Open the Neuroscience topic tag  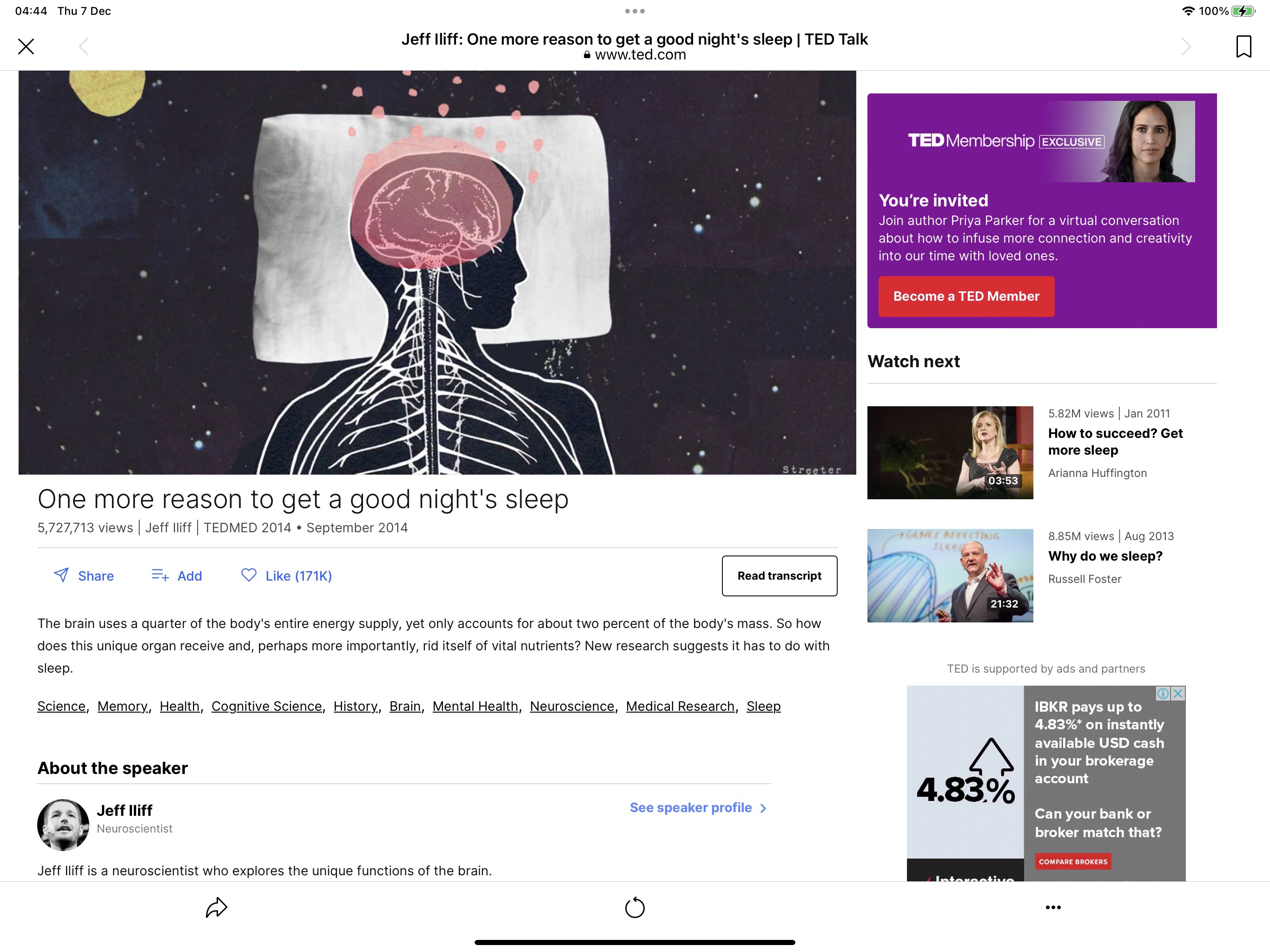coord(572,706)
